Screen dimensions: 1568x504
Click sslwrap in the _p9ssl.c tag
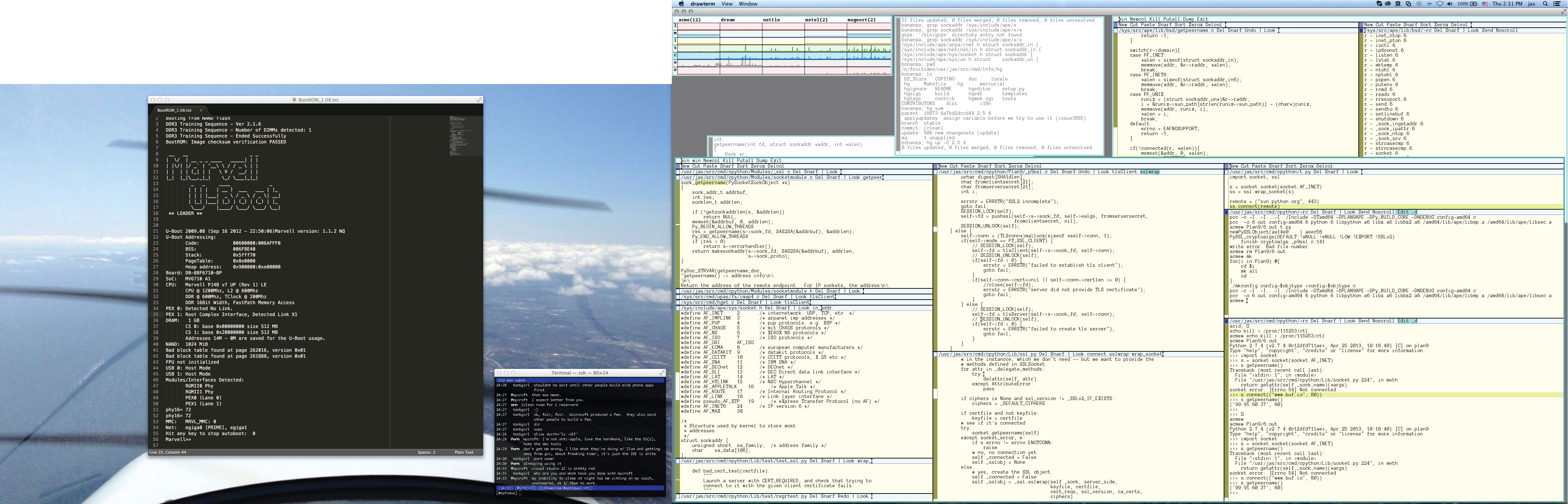pos(1150,171)
